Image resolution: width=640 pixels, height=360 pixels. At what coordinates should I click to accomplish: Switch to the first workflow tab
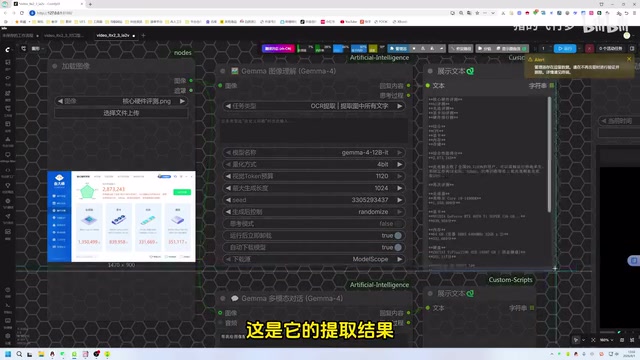[20, 36]
